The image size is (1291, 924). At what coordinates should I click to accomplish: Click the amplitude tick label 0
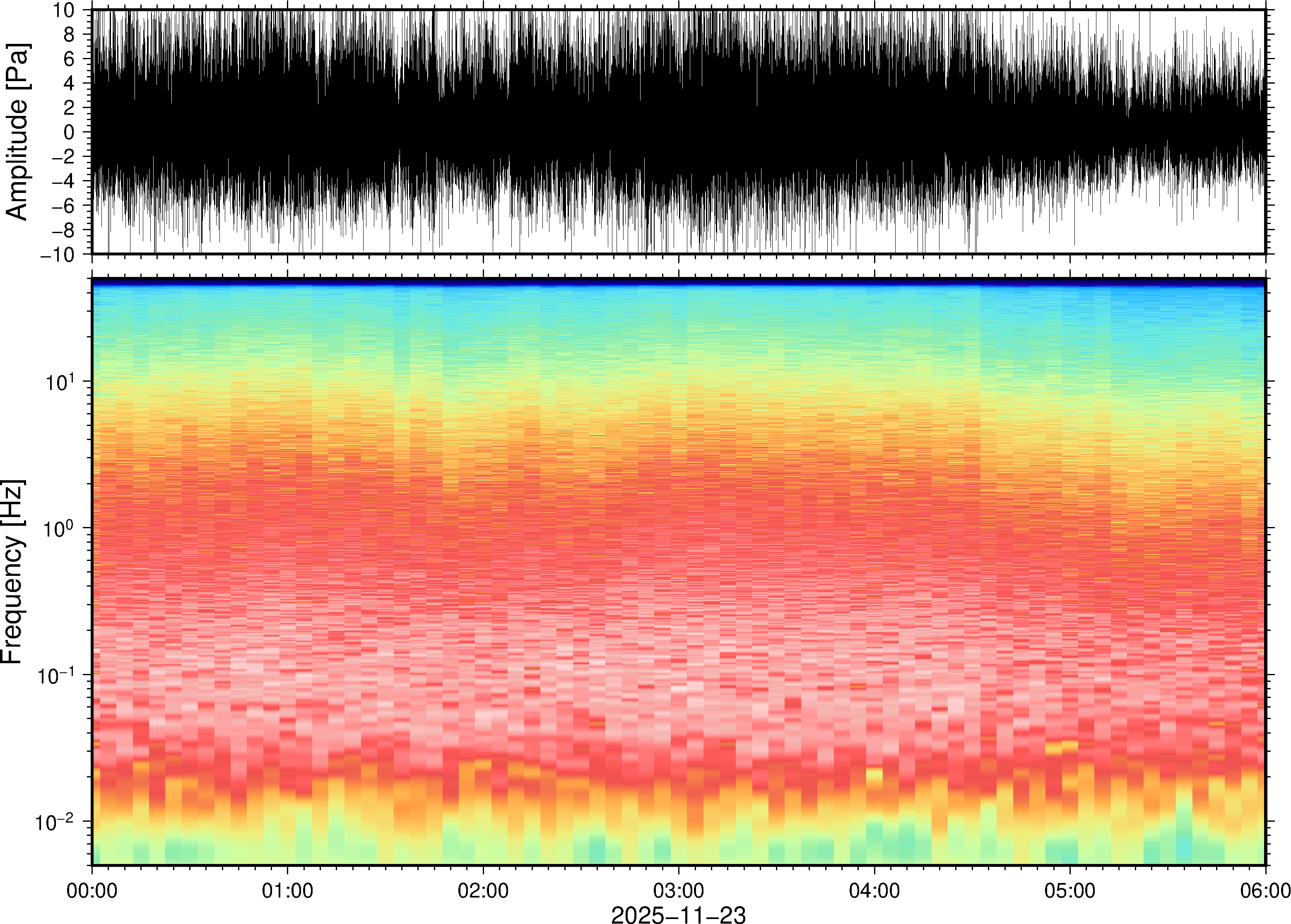[70, 132]
